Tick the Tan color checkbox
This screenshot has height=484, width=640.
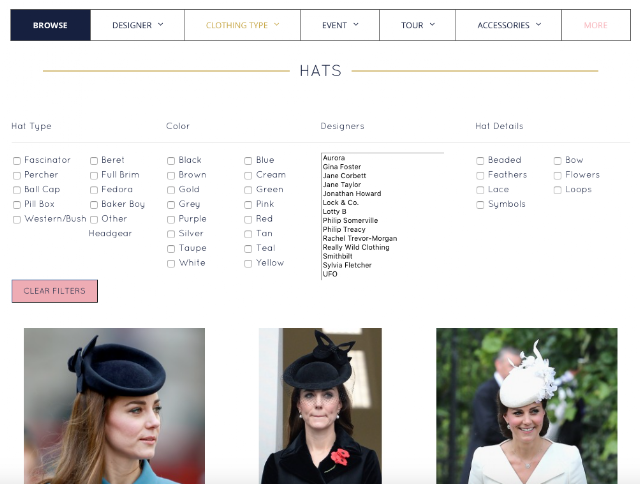pyautogui.click(x=248, y=234)
